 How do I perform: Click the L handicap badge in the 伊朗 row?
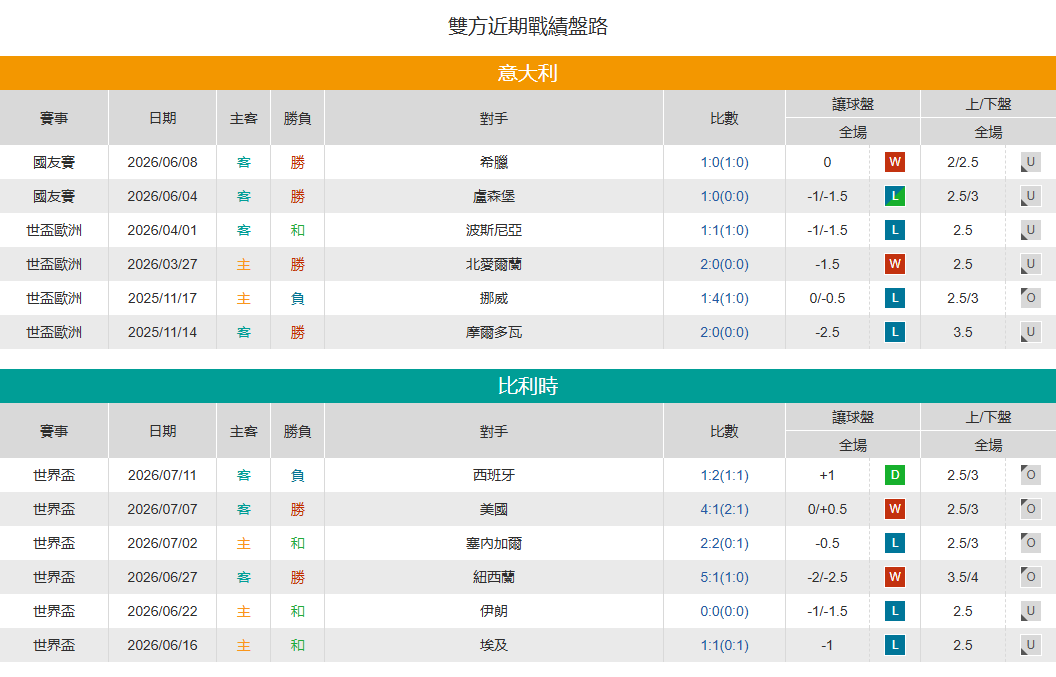click(x=894, y=611)
